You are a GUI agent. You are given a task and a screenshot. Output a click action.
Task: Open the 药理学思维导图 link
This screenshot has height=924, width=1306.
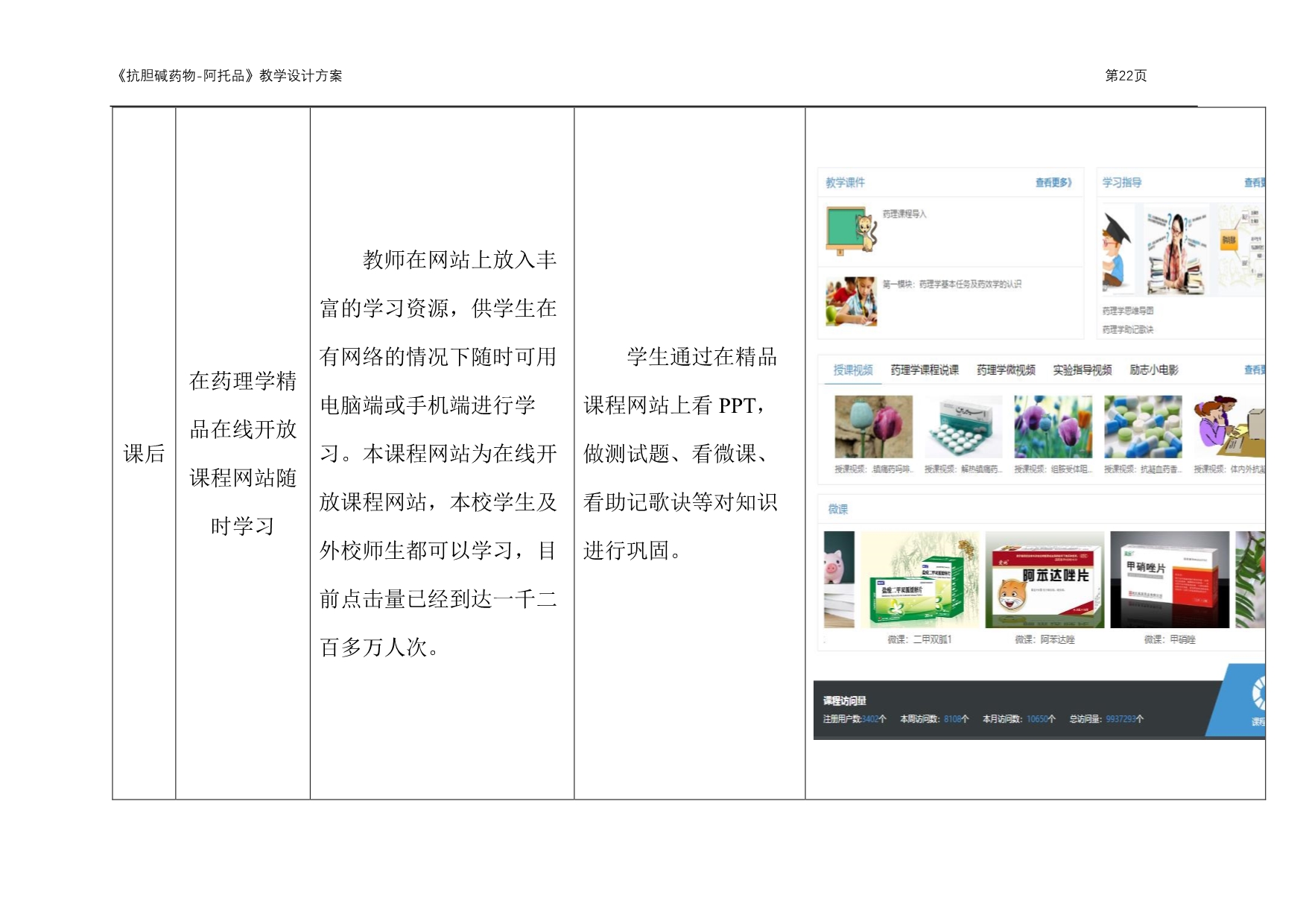1128,311
